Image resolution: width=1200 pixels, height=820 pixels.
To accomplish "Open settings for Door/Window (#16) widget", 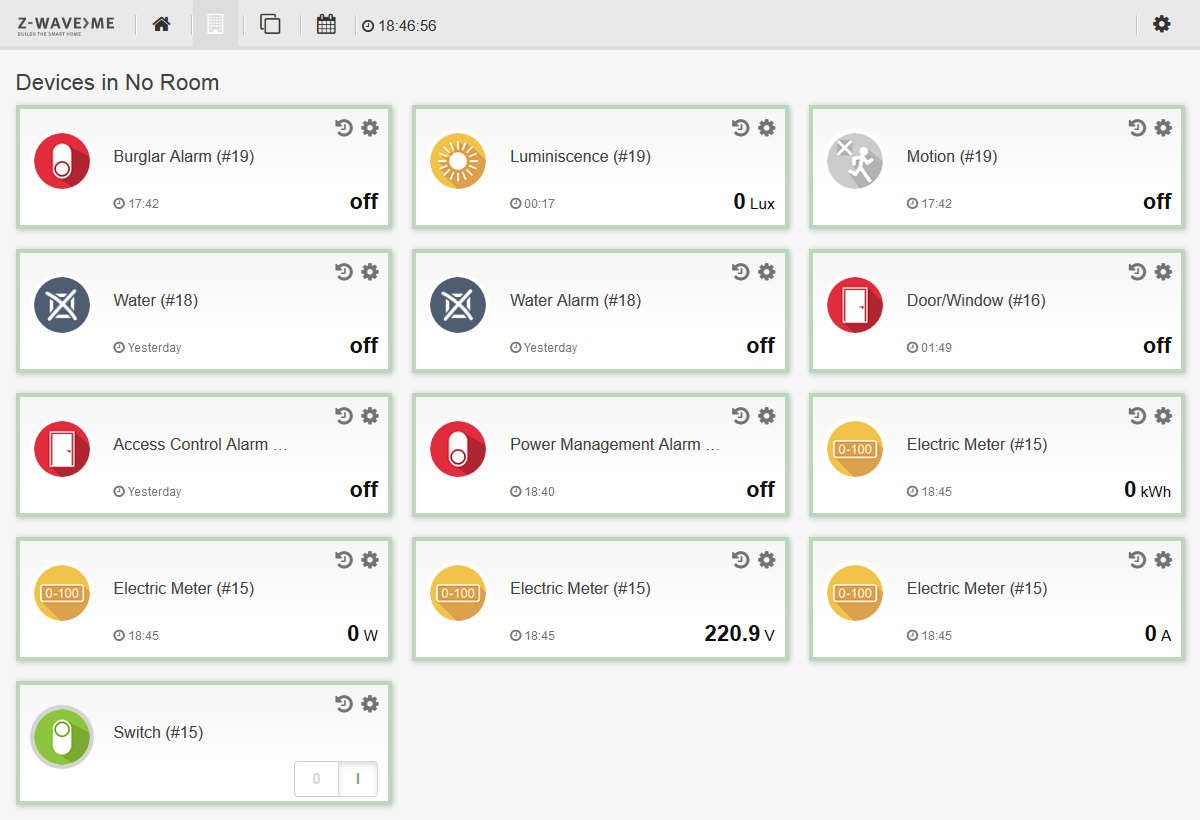I will [1163, 272].
